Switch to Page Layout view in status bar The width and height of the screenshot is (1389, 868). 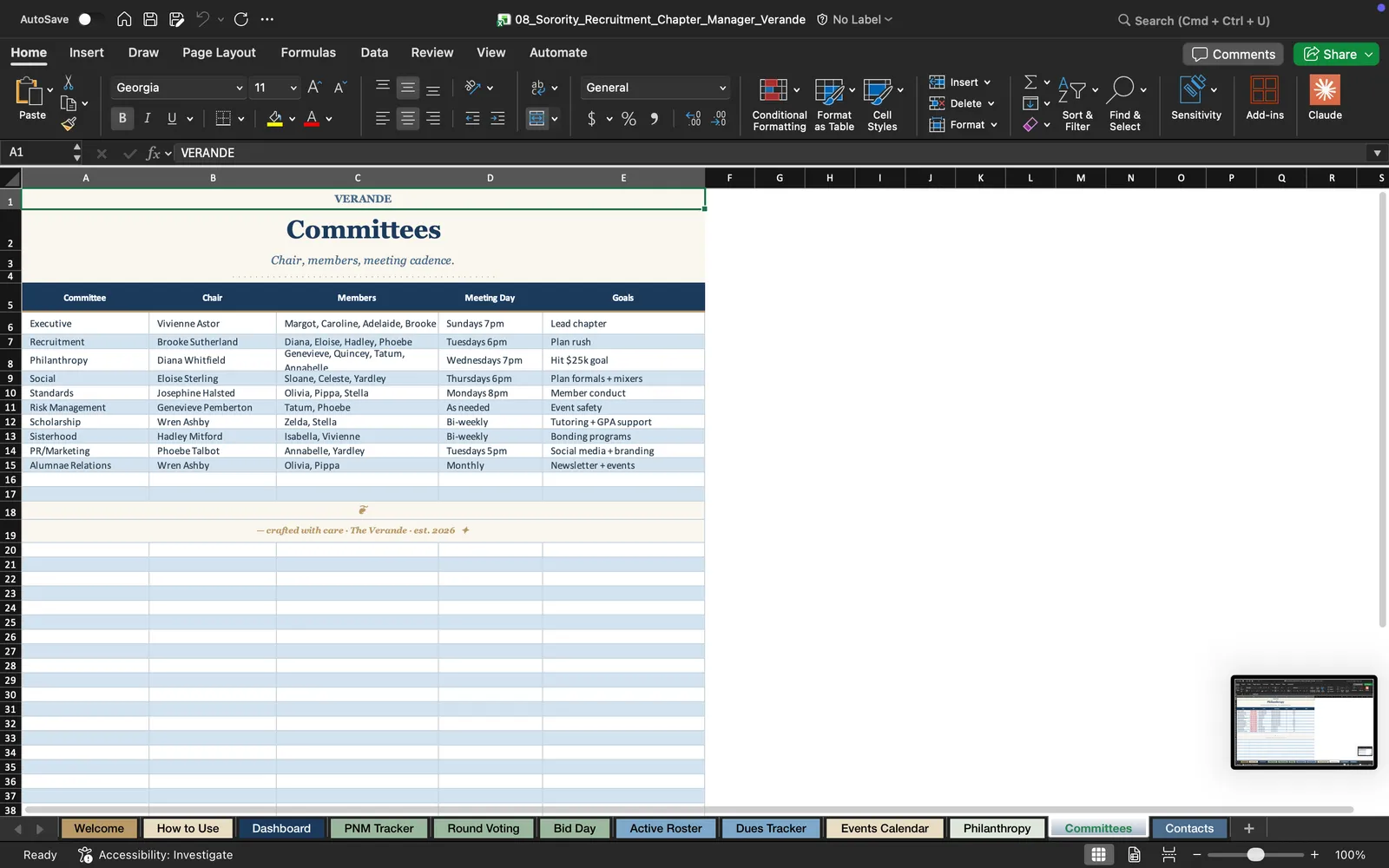[1134, 854]
